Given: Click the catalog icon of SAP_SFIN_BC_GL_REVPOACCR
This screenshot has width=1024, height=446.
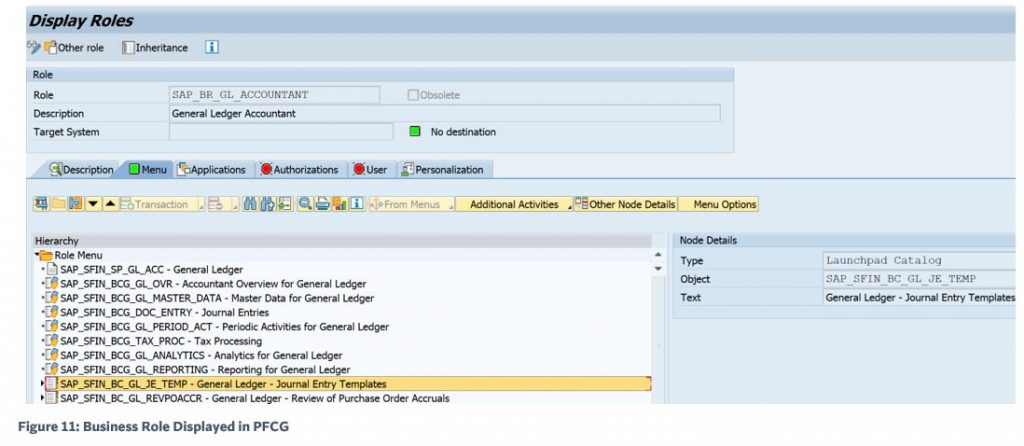Looking at the screenshot, I should [x=52, y=398].
